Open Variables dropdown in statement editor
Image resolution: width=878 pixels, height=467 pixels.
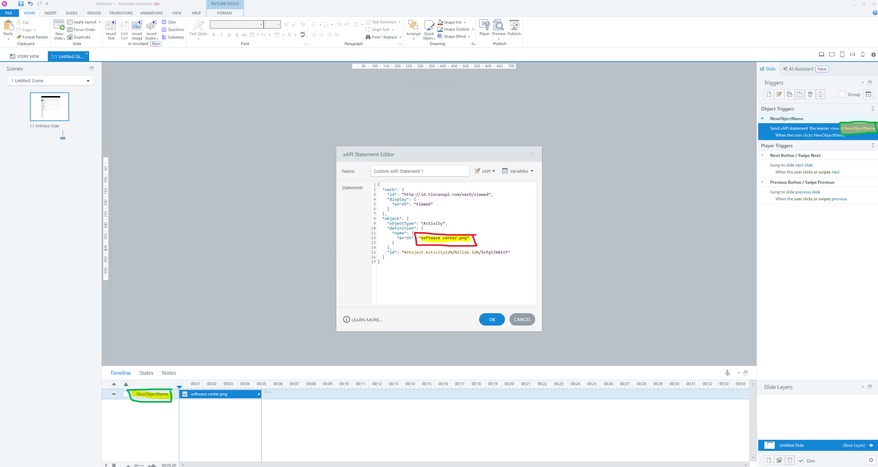(518, 171)
